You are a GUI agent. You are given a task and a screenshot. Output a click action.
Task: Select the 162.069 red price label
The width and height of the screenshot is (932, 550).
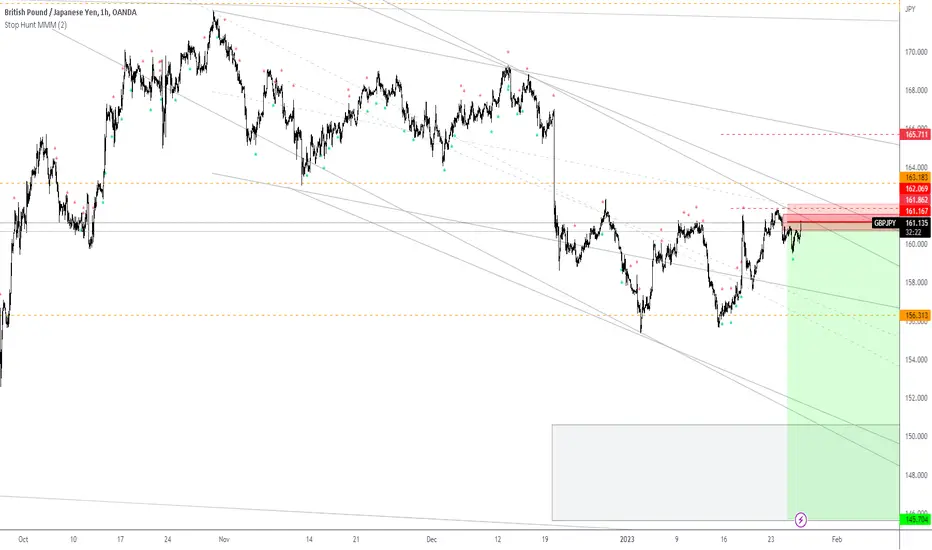917,189
